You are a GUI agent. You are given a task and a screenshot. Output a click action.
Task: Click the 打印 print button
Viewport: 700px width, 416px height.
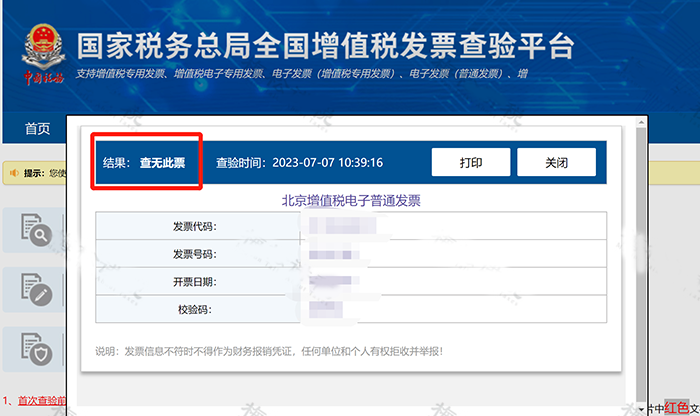click(471, 162)
